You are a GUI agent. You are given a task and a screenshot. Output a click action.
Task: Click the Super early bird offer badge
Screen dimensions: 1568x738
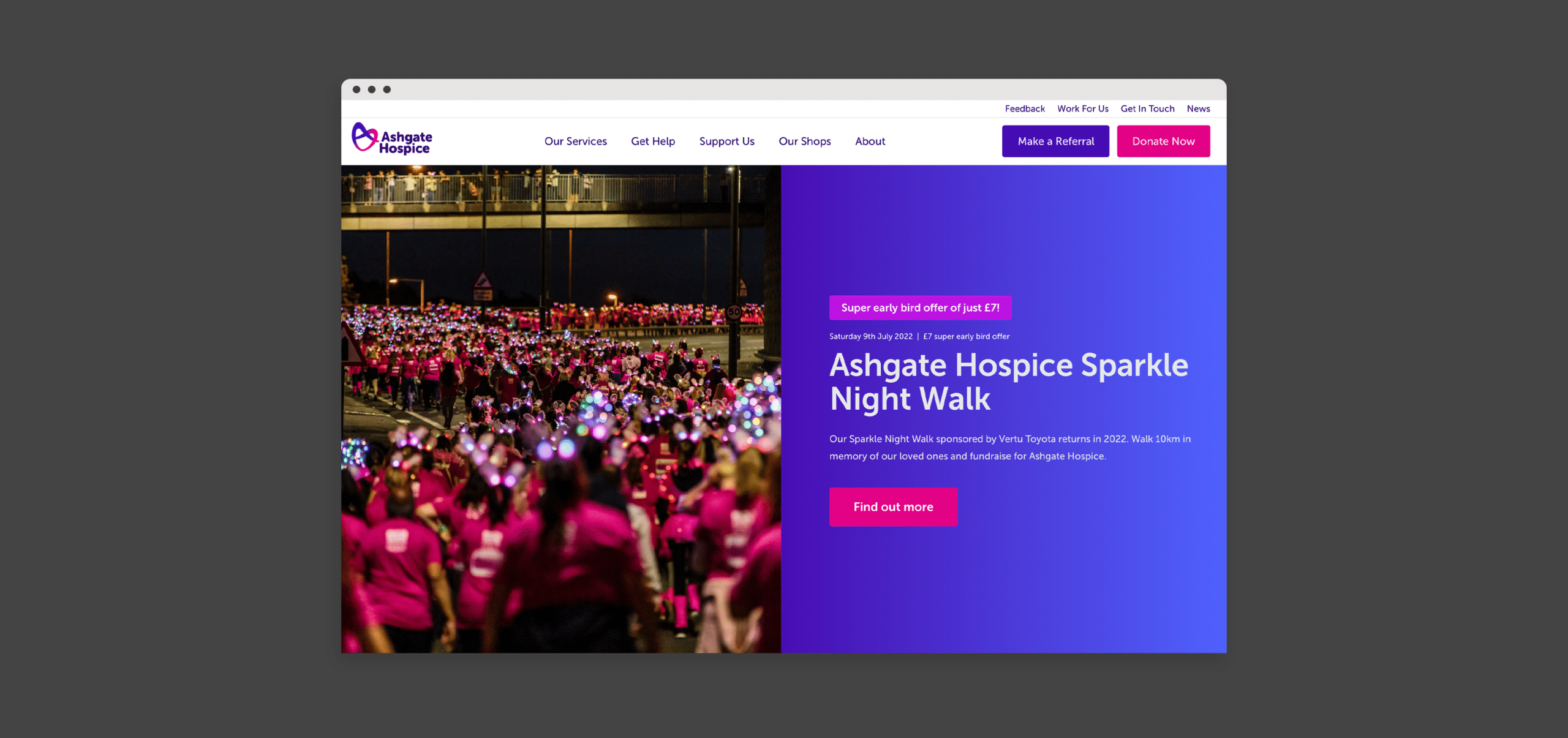point(919,308)
